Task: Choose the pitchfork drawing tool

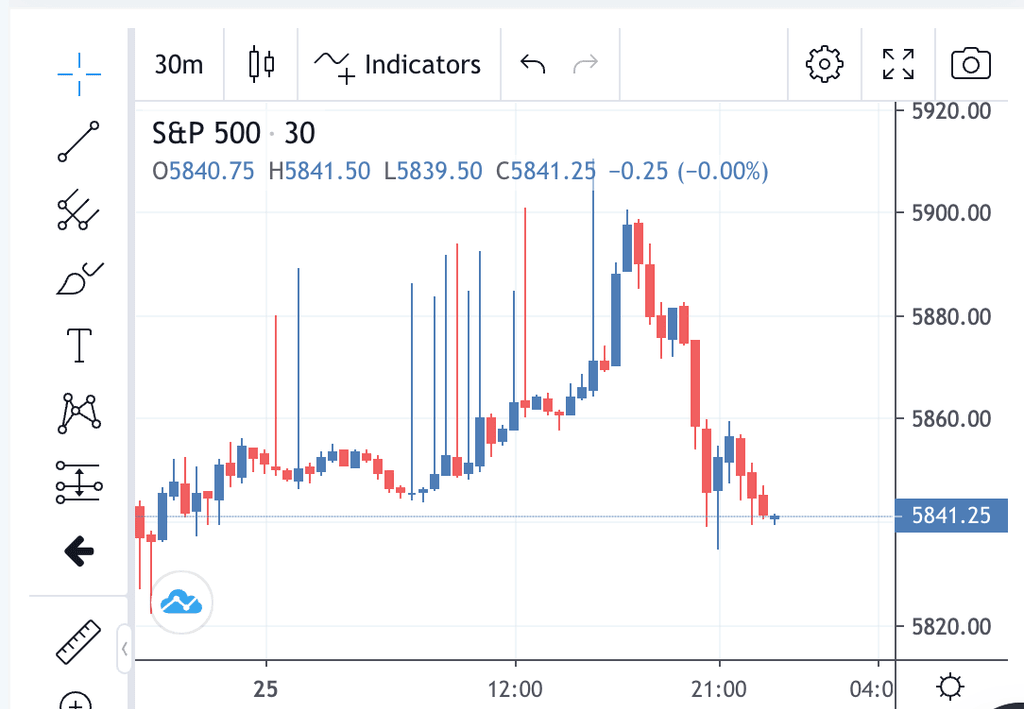Action: click(78, 210)
